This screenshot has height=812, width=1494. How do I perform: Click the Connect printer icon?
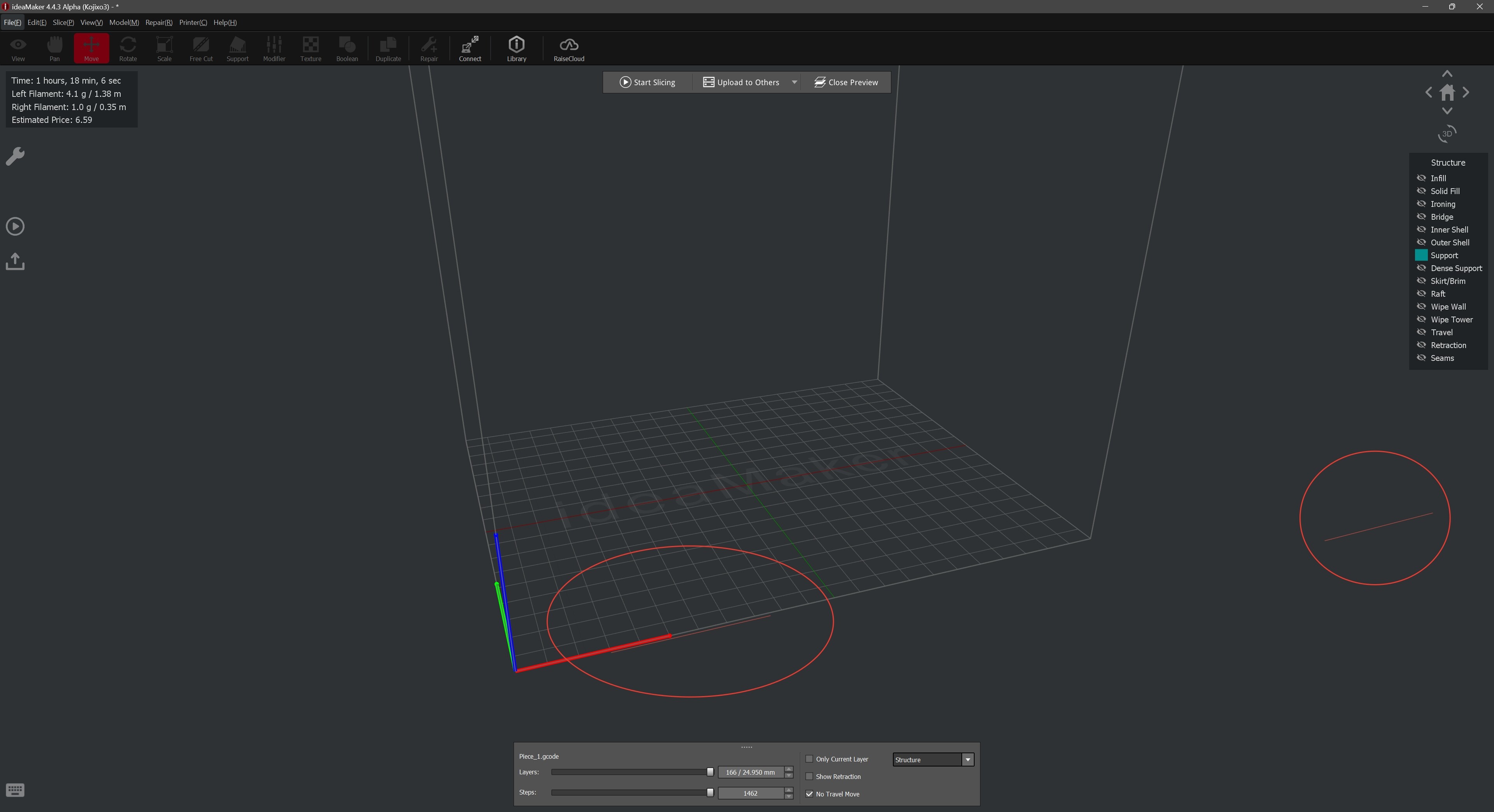pos(470,48)
